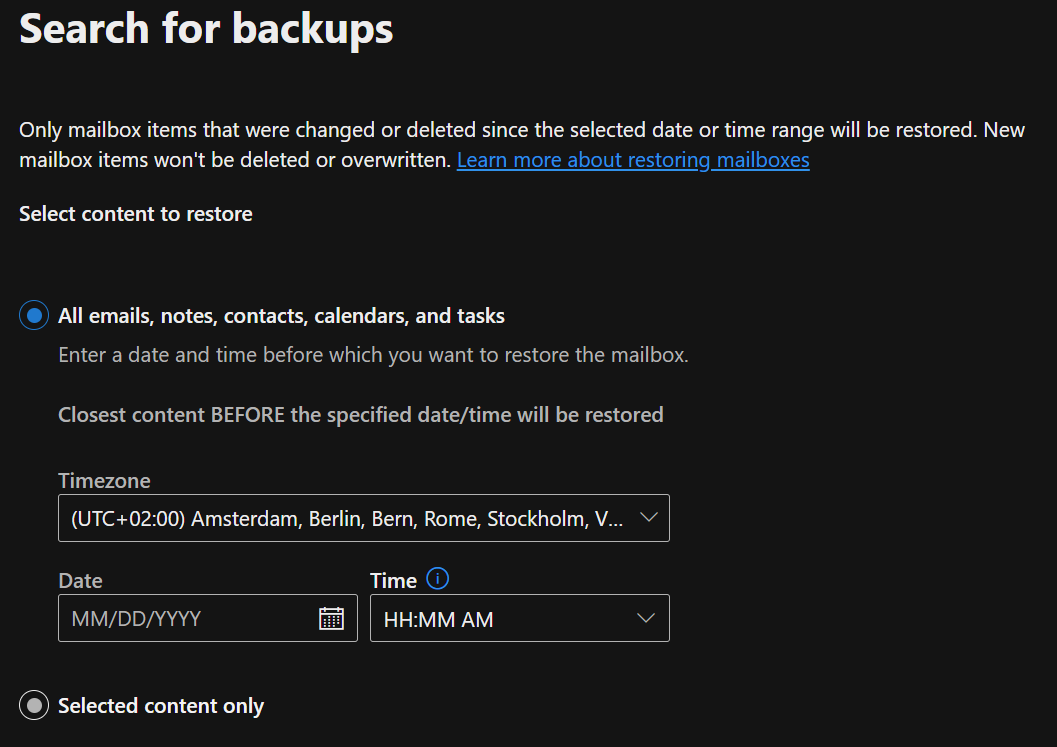Choose the Selected content only radio button
This screenshot has width=1057, height=747.
34,706
